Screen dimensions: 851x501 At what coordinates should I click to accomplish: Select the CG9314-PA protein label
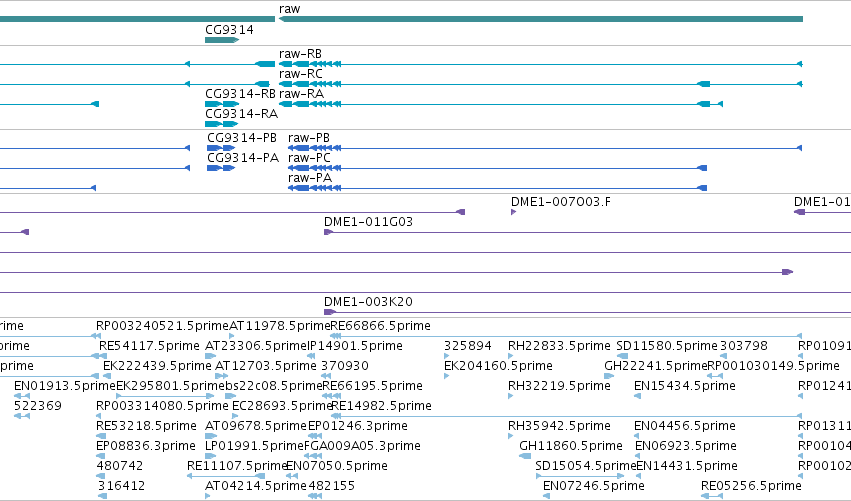(243, 158)
